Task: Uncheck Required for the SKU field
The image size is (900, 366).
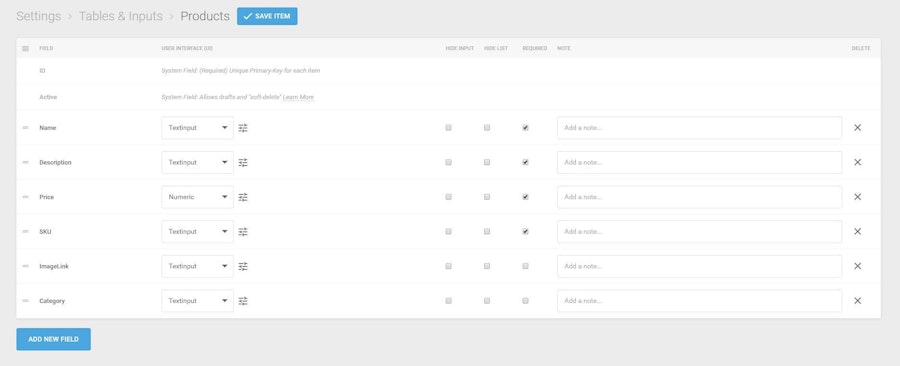Action: point(525,232)
